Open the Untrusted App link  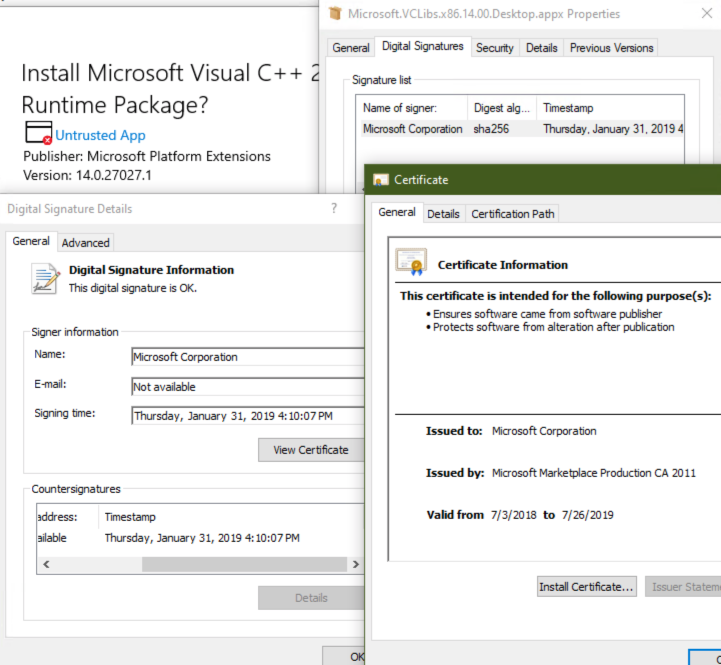100,135
